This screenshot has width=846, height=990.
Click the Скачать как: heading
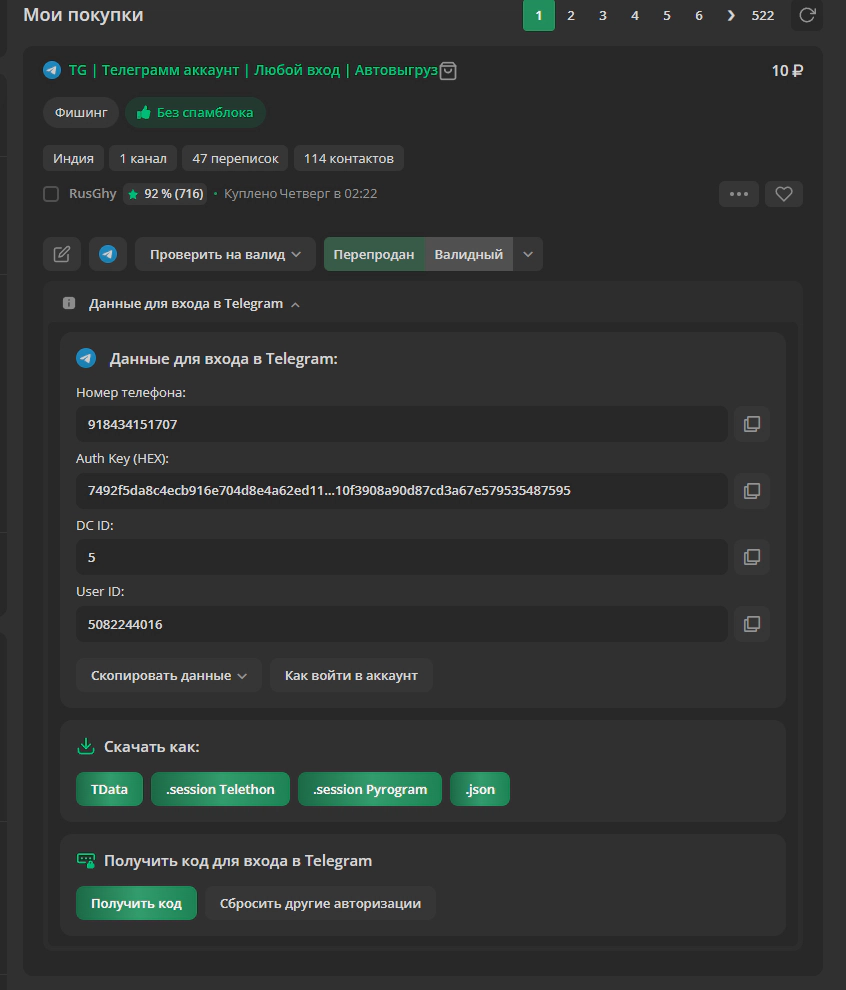tap(152, 747)
